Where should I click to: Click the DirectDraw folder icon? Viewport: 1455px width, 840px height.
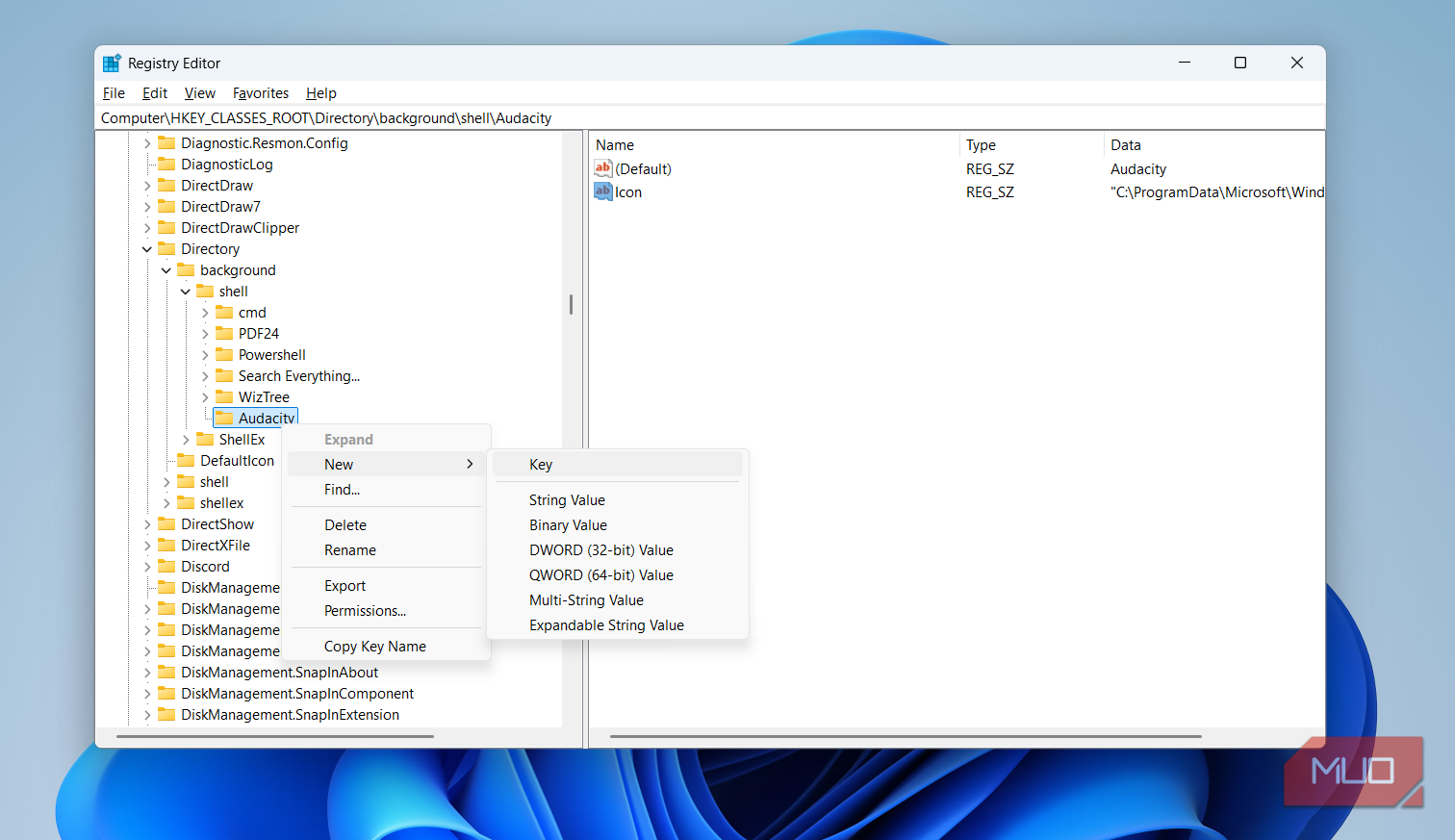[x=166, y=185]
